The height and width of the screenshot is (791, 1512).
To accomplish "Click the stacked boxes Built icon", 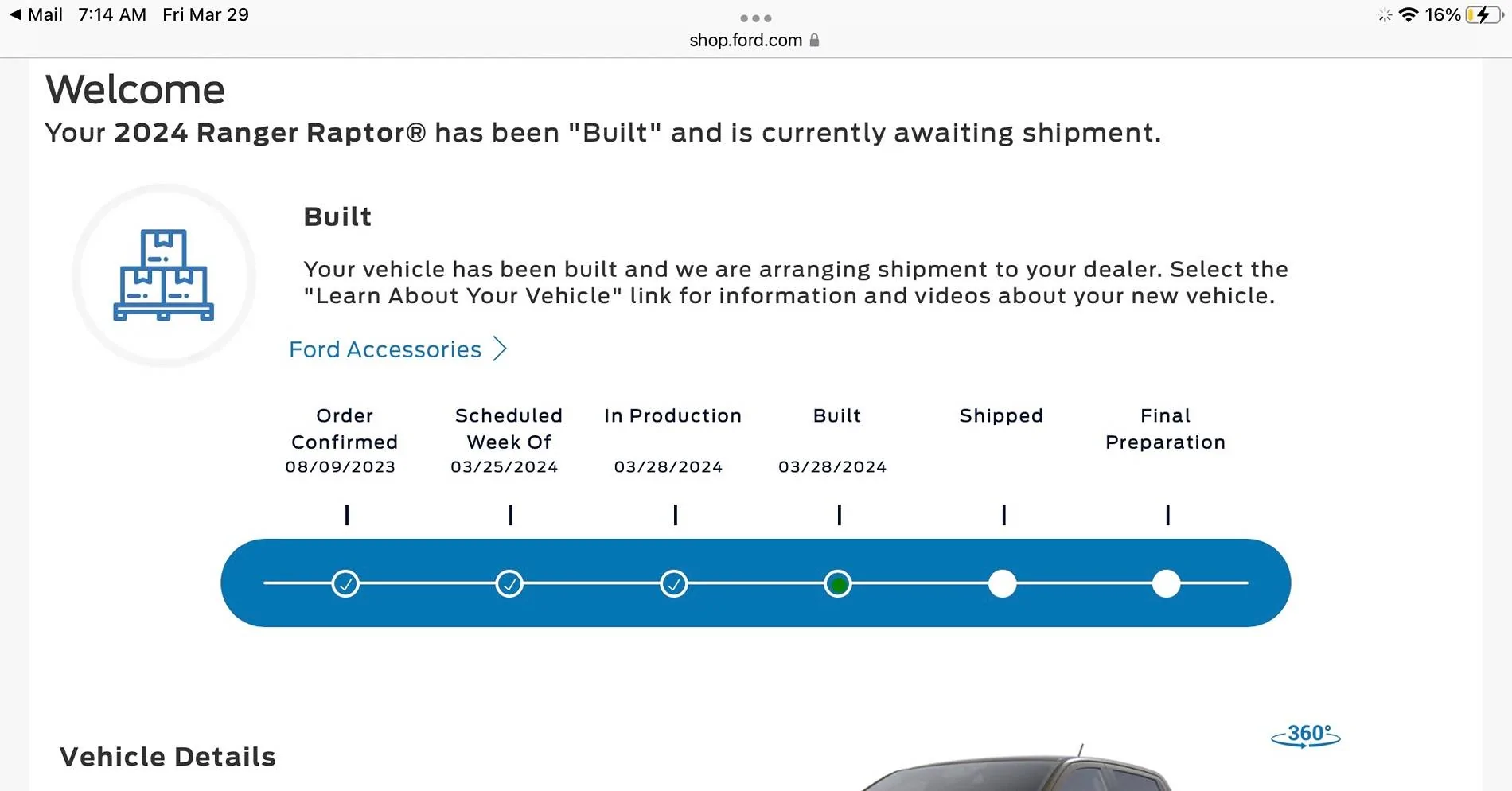I will (x=164, y=275).
